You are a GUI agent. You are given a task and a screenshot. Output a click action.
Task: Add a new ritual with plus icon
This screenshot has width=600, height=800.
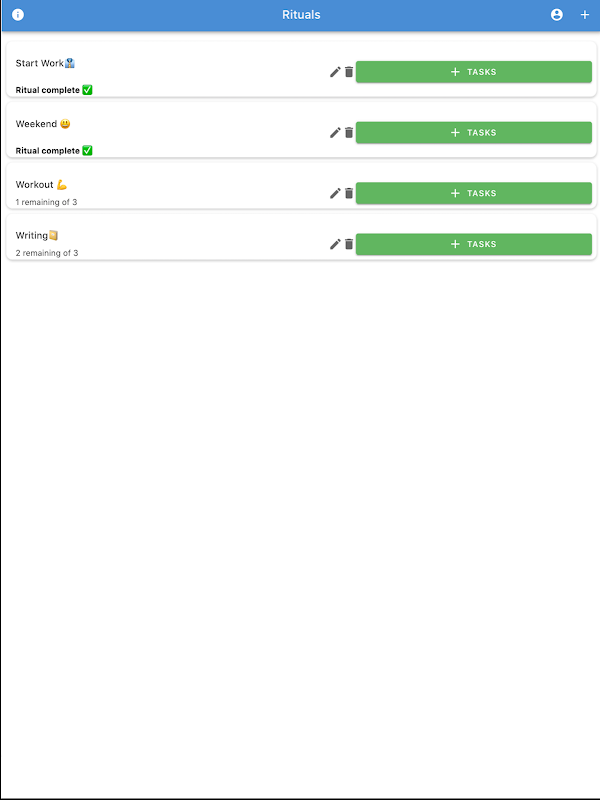[585, 15]
